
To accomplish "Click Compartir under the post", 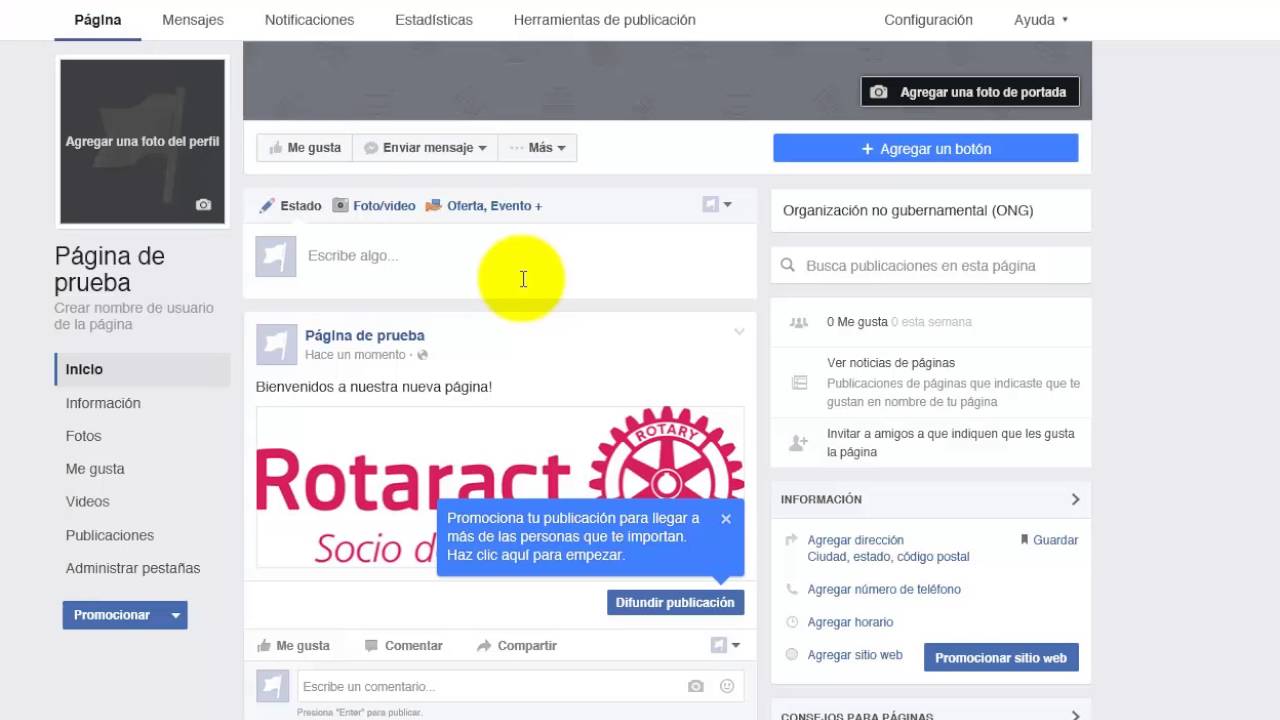I will [x=517, y=646].
